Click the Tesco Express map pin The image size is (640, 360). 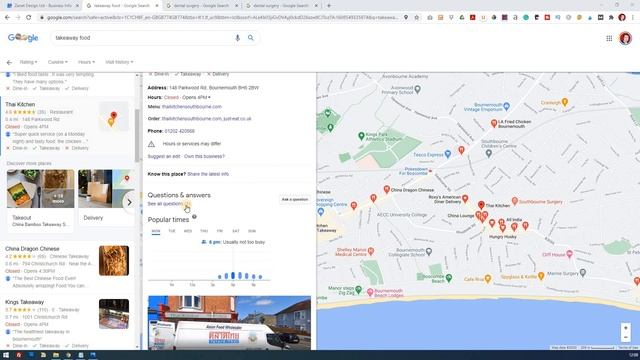point(448,154)
